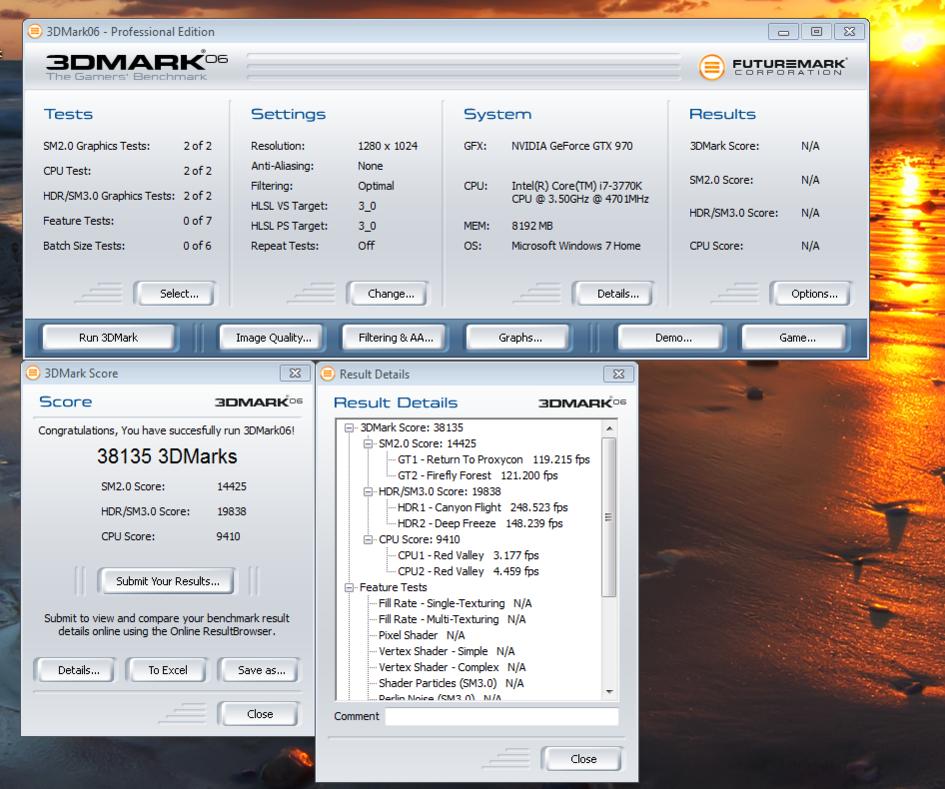Screen dimensions: 945x789
Task: Open system Details in main window
Action: click(x=613, y=294)
